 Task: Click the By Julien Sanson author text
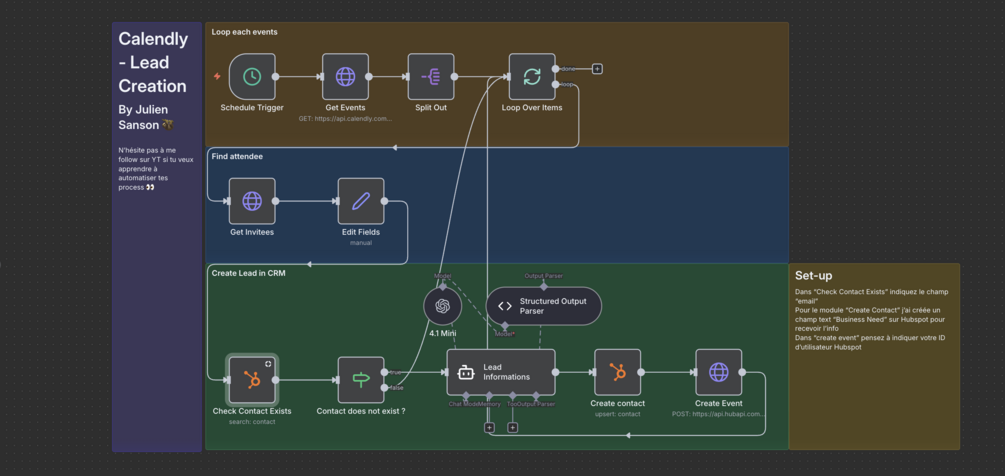(145, 117)
